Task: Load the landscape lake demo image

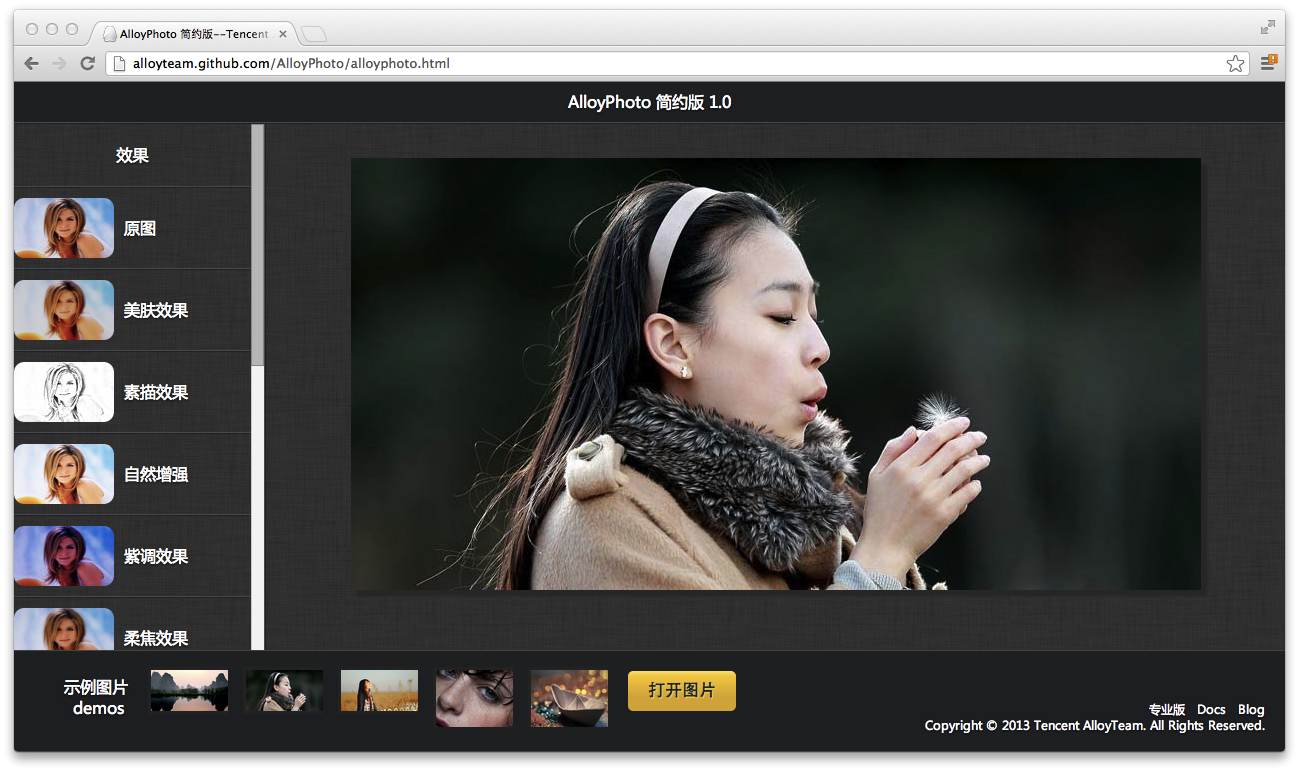Action: tap(189, 691)
